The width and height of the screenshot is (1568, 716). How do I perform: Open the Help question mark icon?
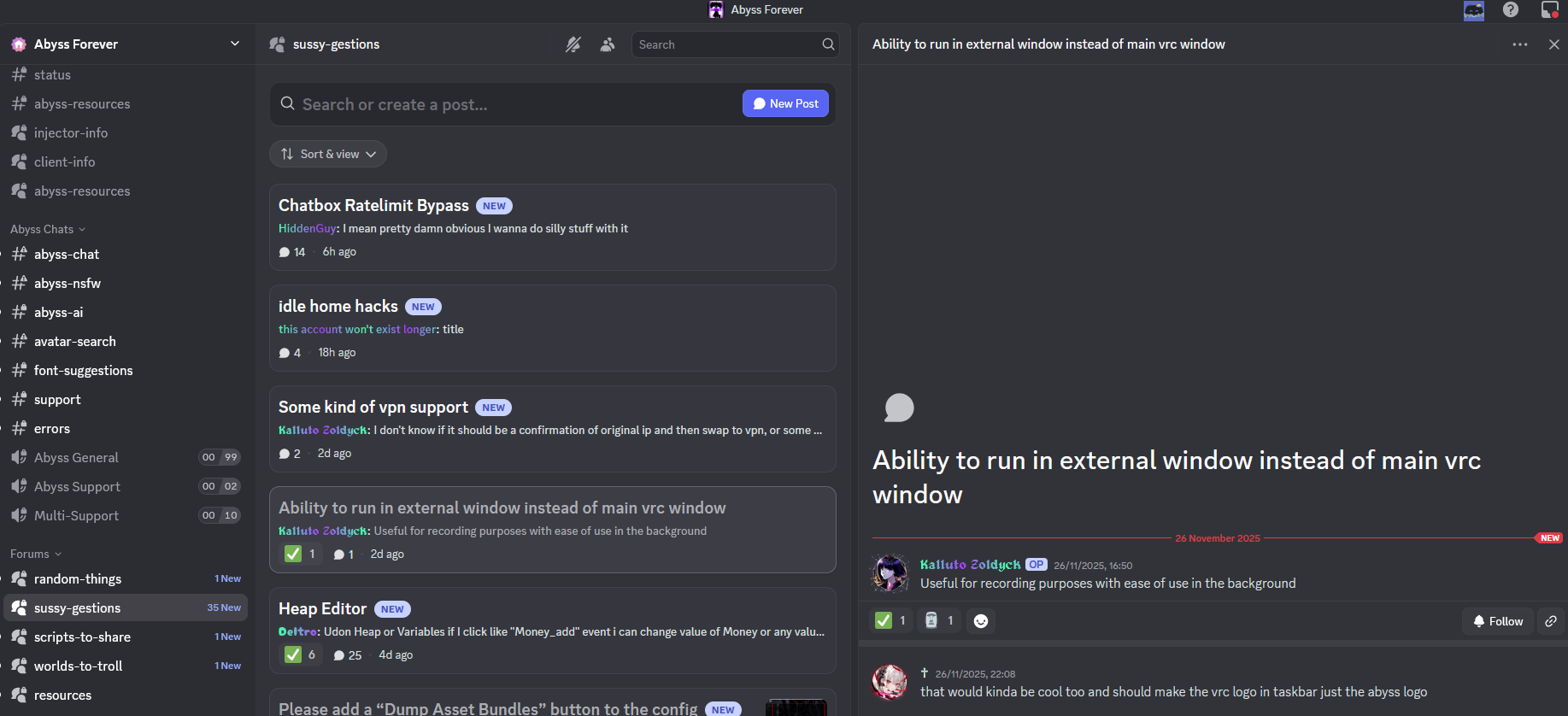point(1511,9)
